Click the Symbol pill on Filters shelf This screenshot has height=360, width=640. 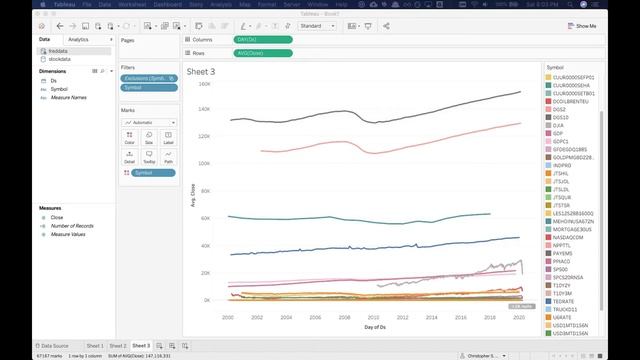(149, 88)
